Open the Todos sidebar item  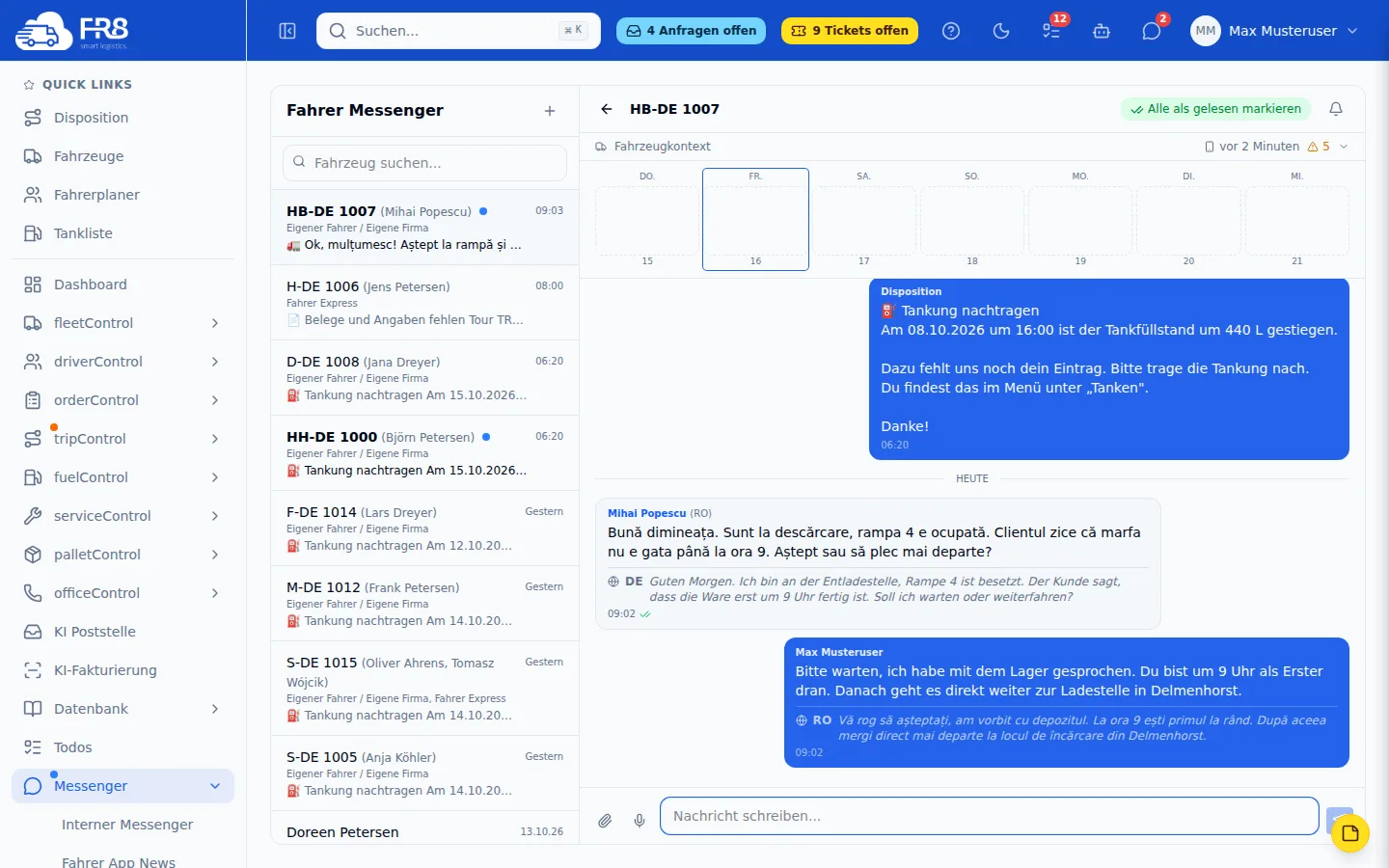point(123,747)
